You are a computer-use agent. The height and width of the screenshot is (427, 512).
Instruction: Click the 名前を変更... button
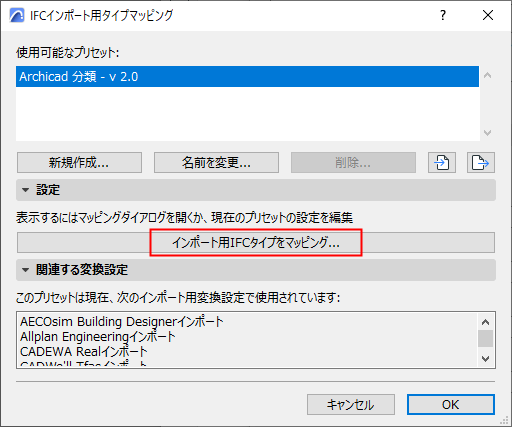pyautogui.click(x=216, y=163)
